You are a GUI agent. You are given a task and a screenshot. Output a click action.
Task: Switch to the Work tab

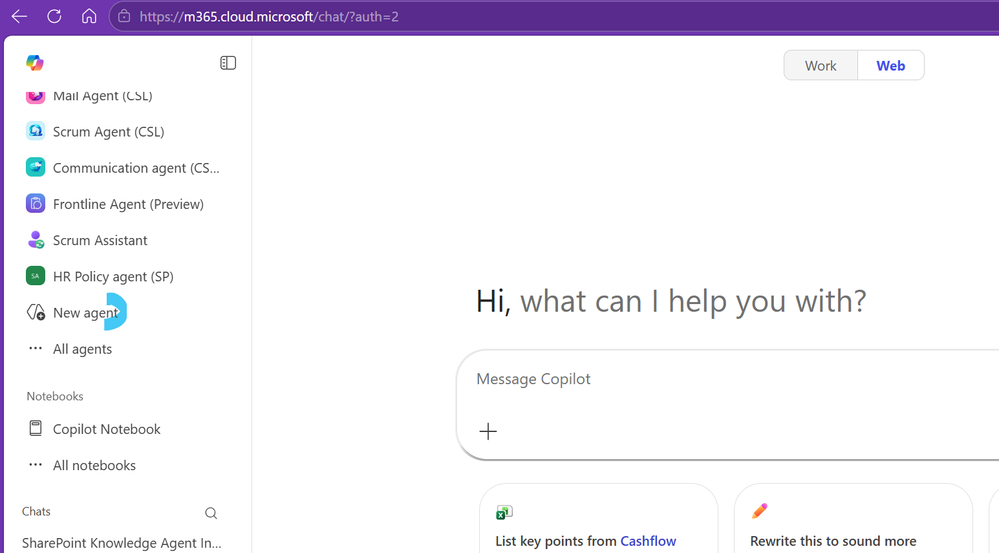(821, 66)
